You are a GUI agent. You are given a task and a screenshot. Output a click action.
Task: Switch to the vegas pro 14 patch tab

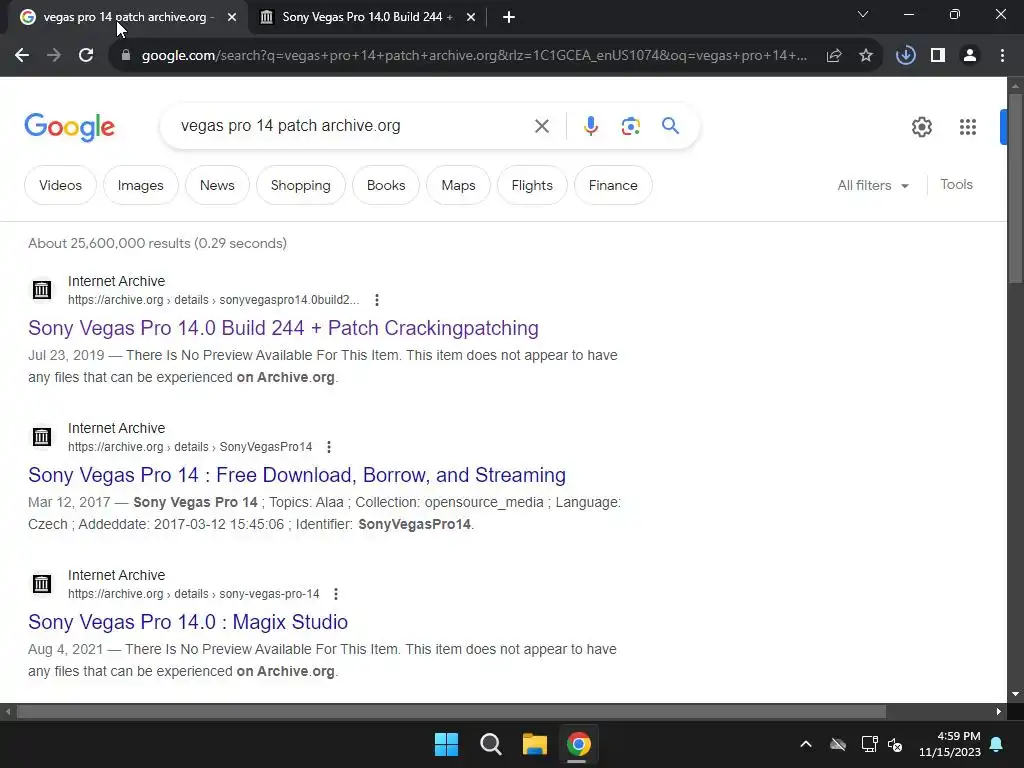coord(124,17)
